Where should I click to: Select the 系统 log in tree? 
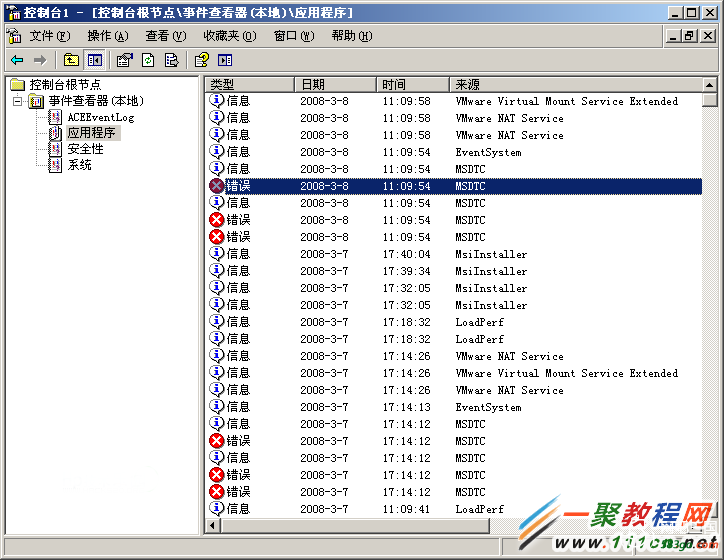tap(79, 165)
